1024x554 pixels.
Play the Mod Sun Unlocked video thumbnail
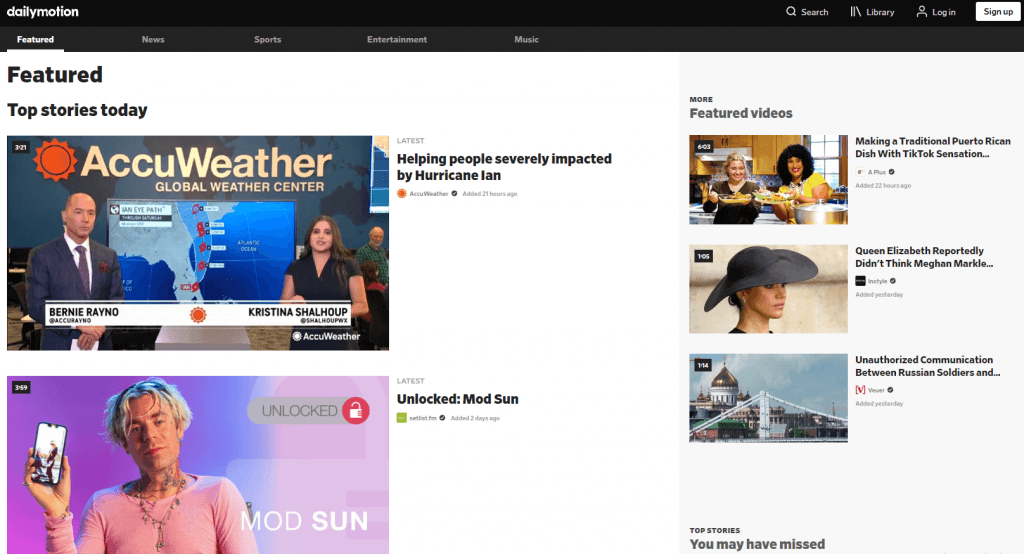198,465
